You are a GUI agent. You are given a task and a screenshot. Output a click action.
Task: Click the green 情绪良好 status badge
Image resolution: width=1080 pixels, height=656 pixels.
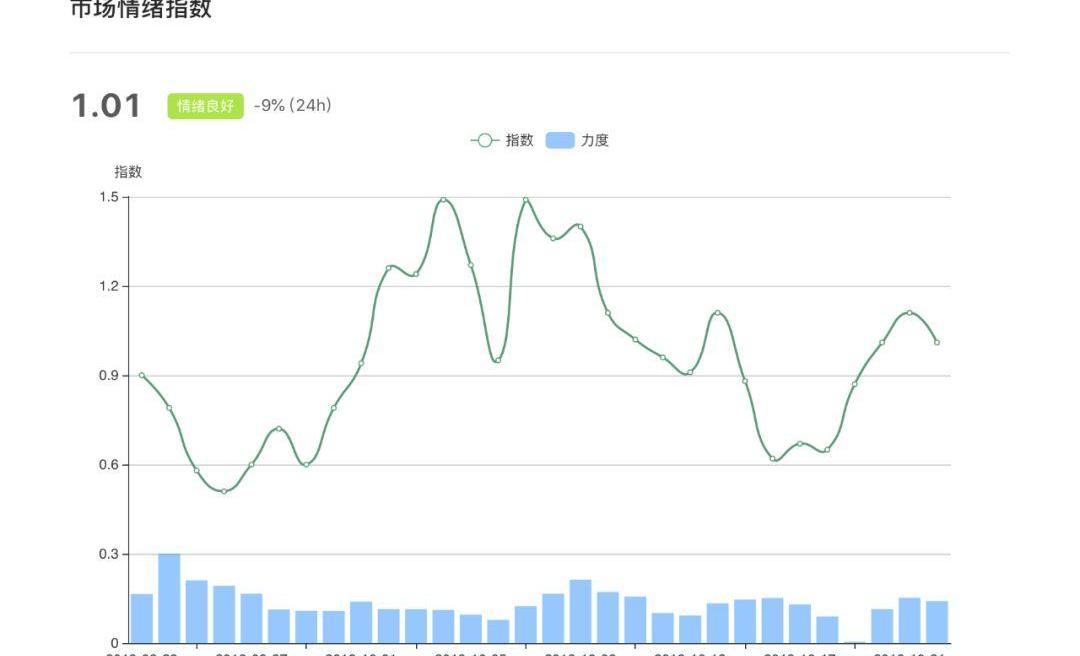[x=205, y=106]
